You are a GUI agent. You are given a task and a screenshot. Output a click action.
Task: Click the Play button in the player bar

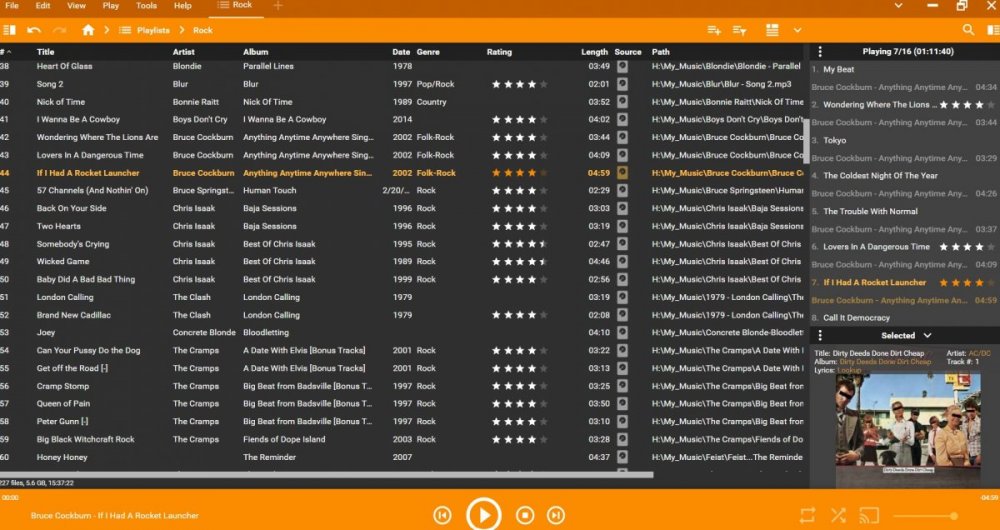(483, 514)
